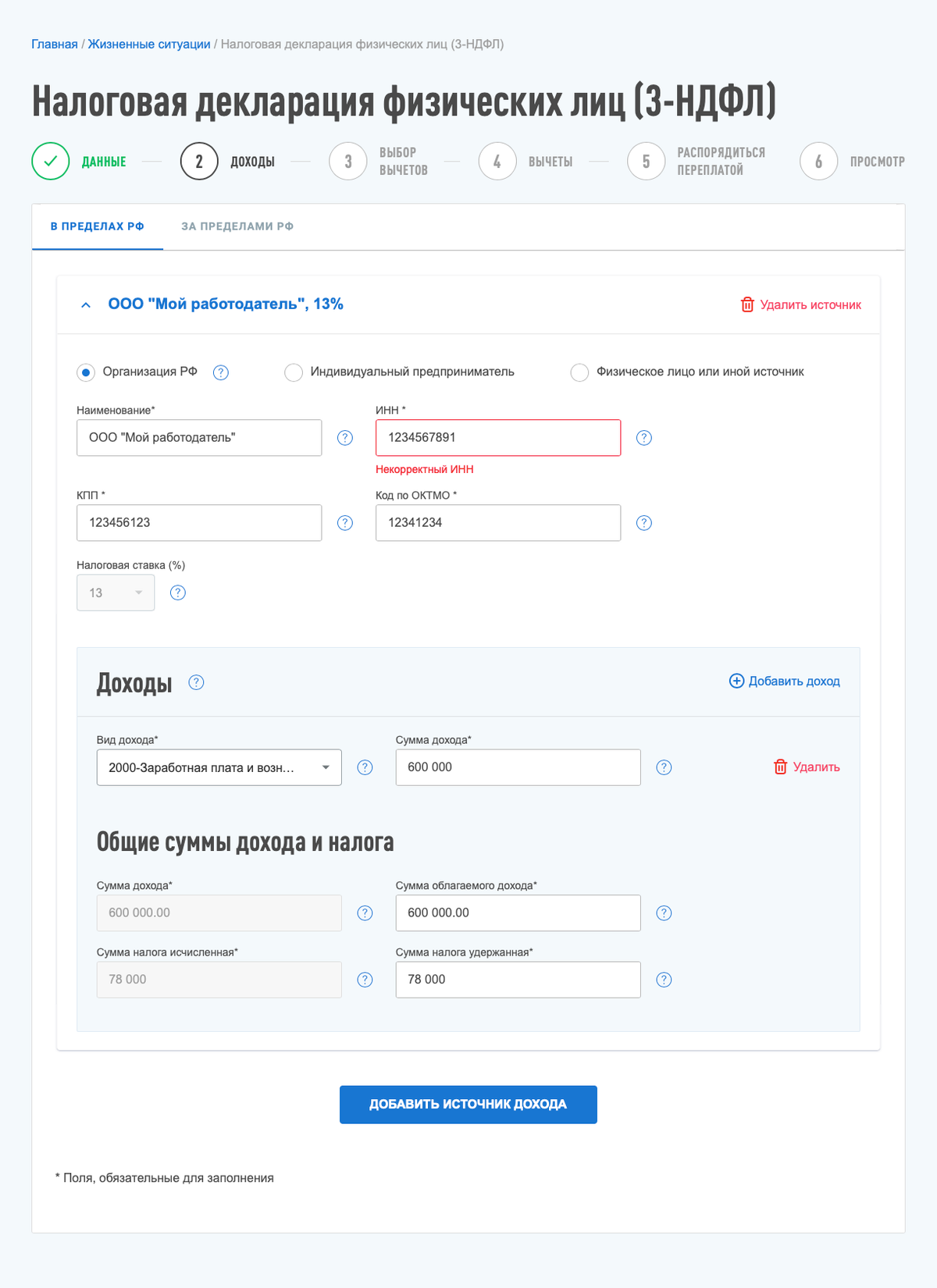Click help icon beside Наименование field

tap(345, 438)
